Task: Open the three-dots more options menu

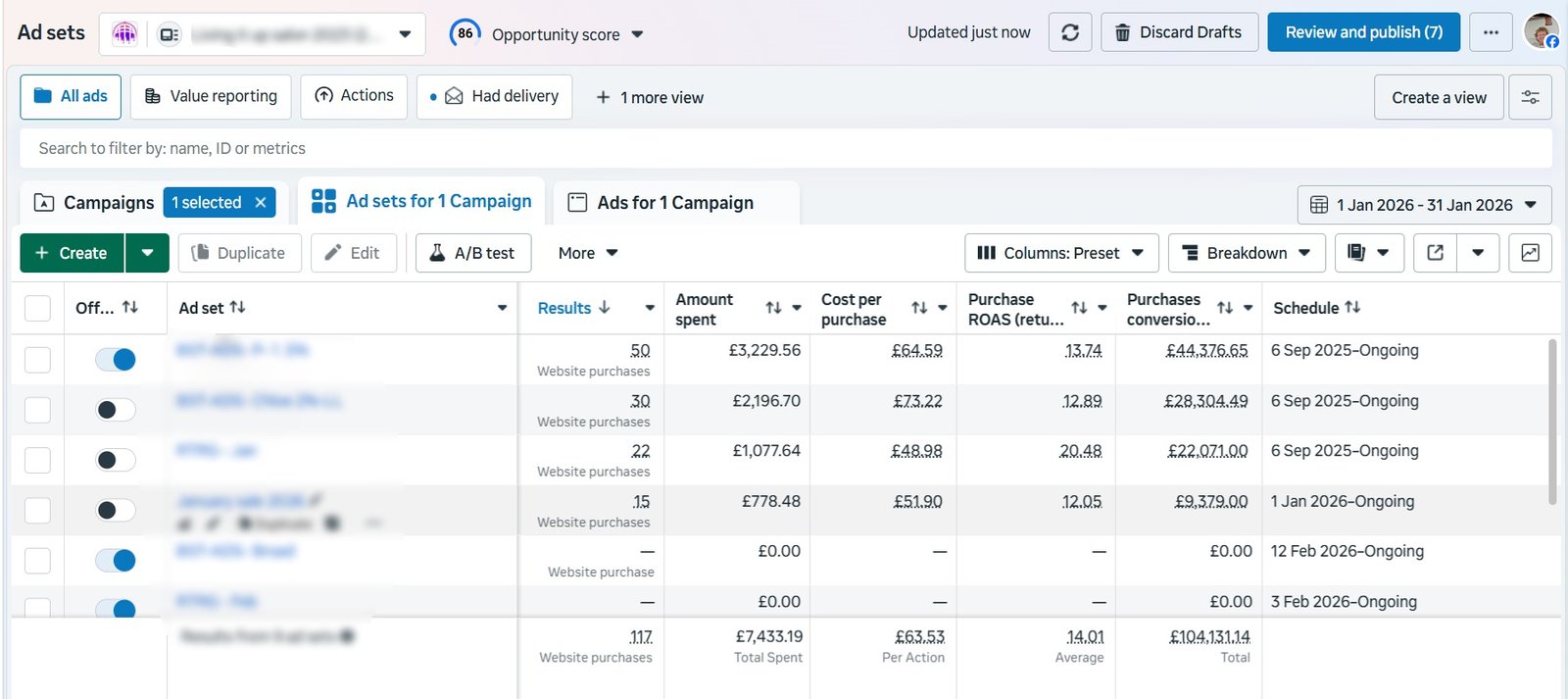Action: coord(1491,32)
